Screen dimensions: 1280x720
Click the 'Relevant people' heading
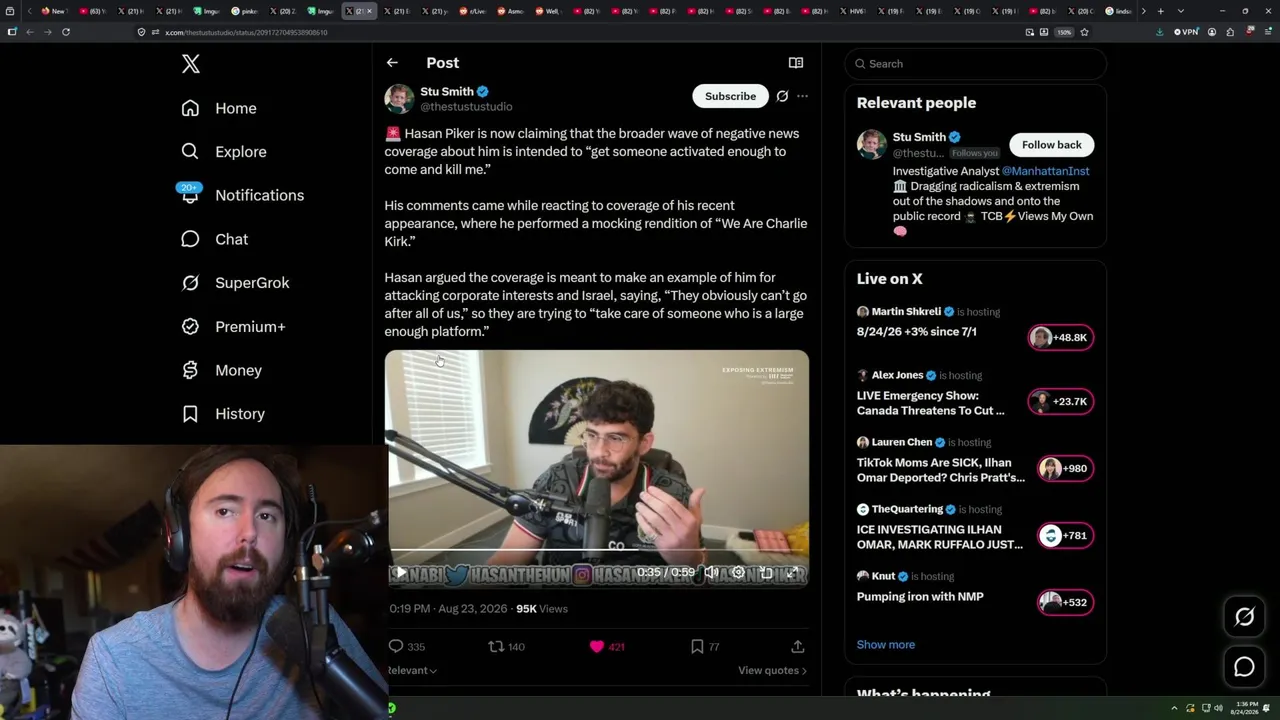coord(916,103)
